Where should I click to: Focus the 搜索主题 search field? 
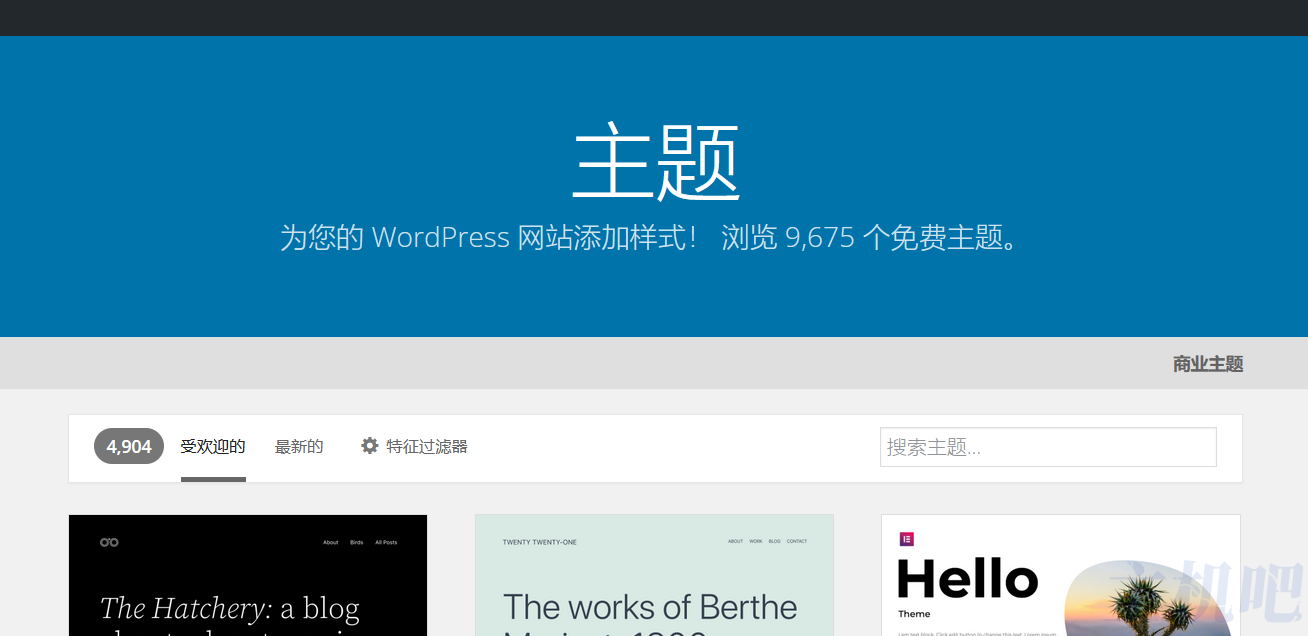coord(1048,447)
